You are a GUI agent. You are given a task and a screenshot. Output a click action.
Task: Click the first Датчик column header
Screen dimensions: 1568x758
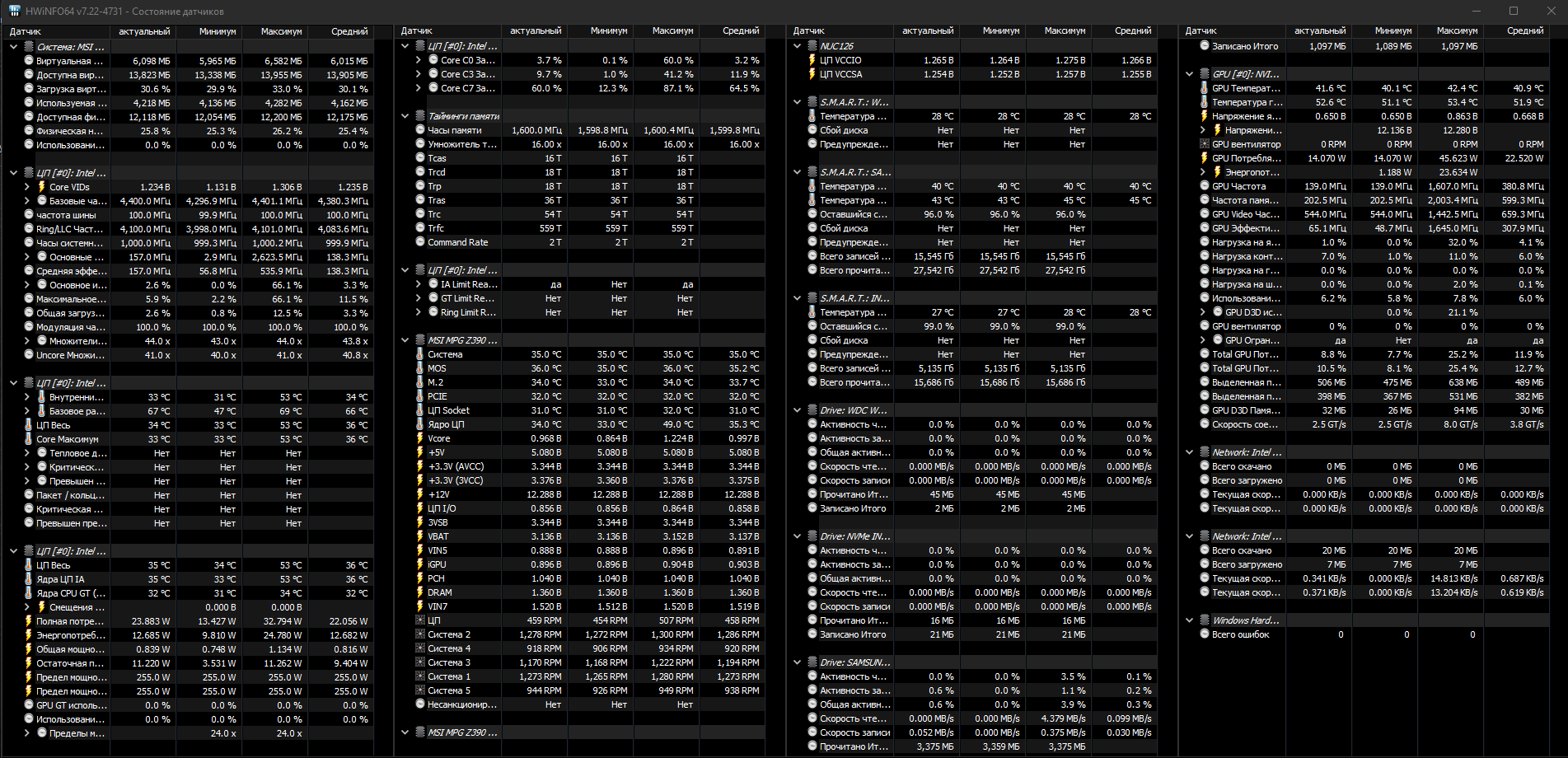(x=26, y=31)
